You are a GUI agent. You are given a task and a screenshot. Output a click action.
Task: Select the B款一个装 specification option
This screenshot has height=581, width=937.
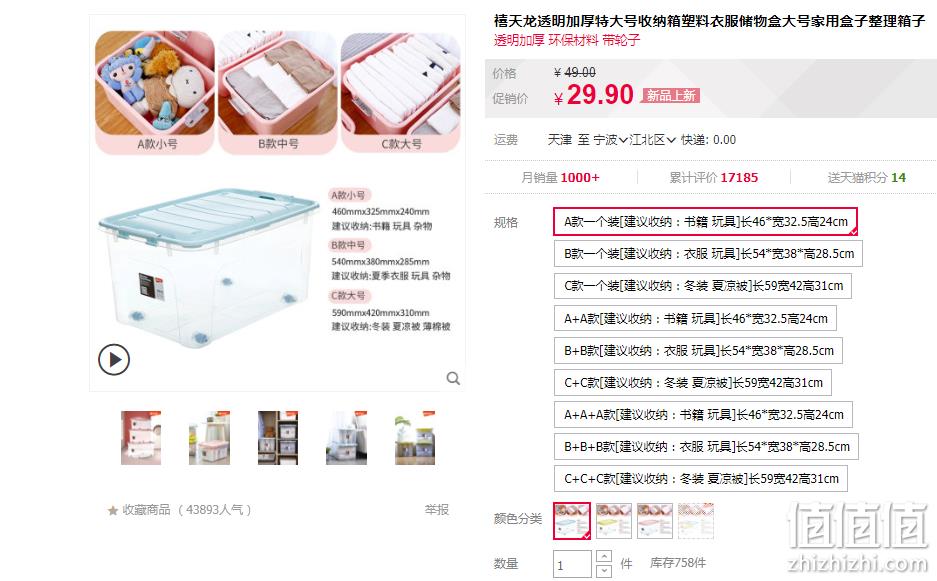[708, 254]
